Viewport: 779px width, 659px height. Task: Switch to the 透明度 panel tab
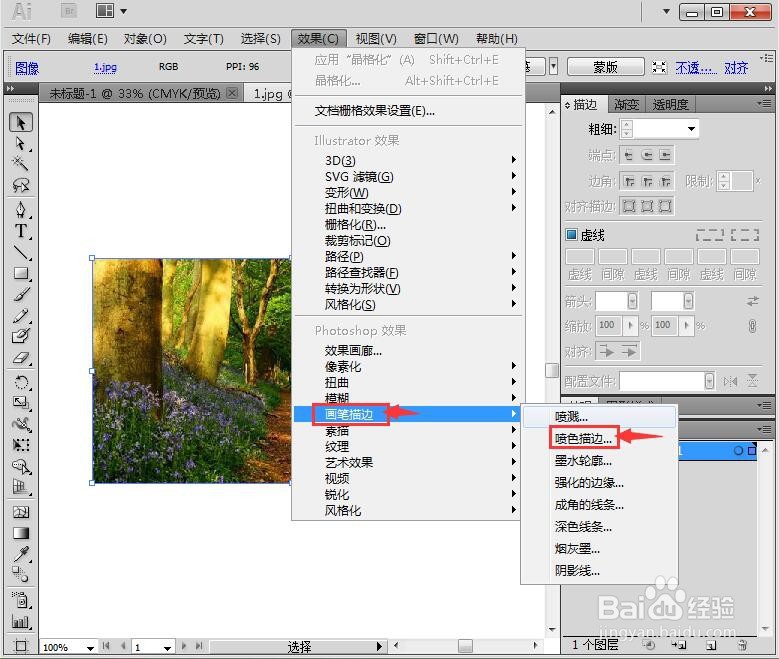click(x=670, y=104)
